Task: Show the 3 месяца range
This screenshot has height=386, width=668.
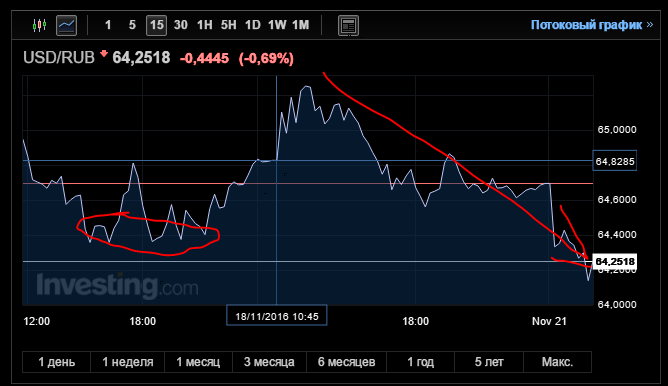Action: coord(269,362)
